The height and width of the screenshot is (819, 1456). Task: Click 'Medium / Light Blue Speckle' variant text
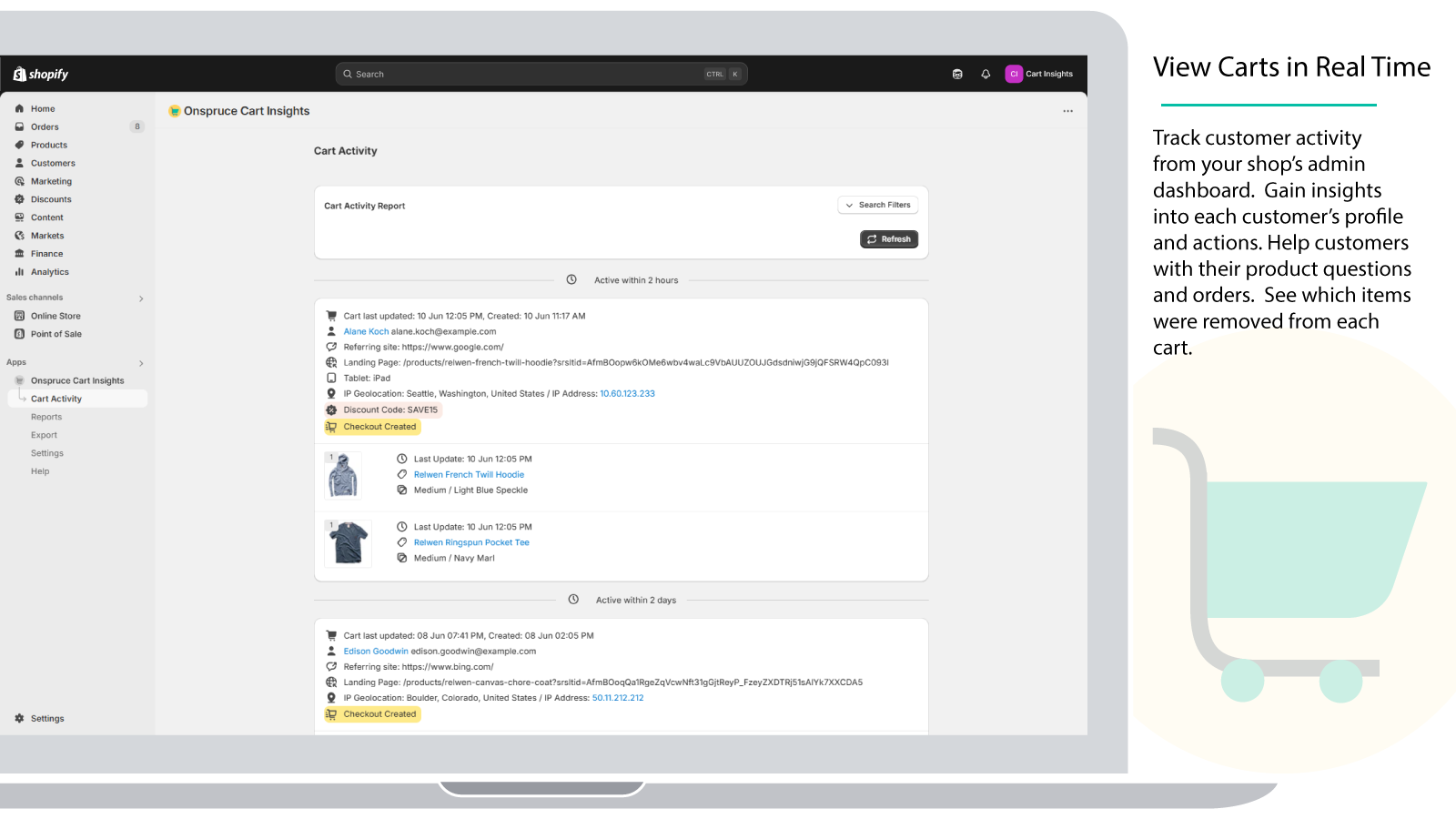[470, 490]
